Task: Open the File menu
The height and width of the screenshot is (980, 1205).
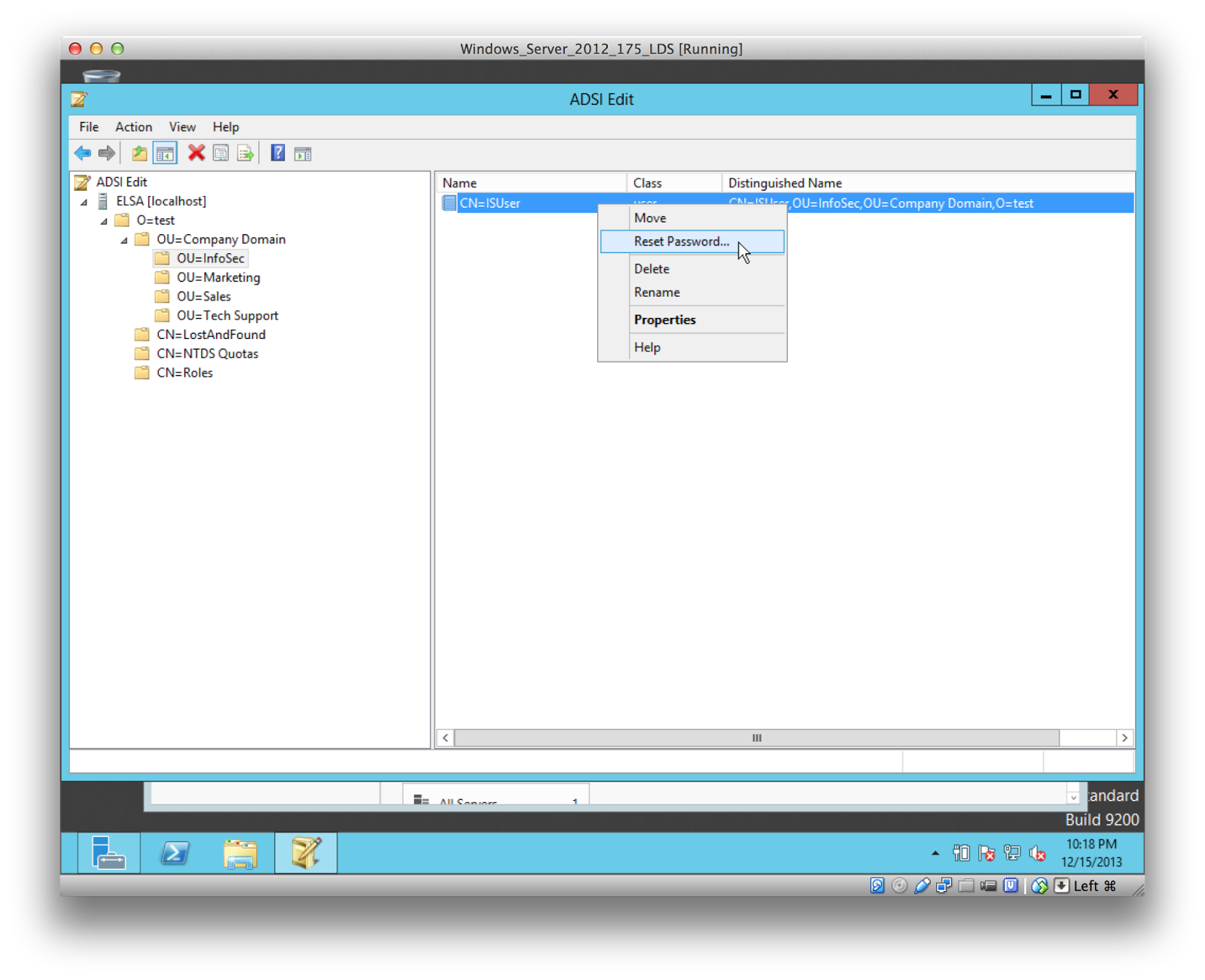Action: pyautogui.click(x=89, y=127)
